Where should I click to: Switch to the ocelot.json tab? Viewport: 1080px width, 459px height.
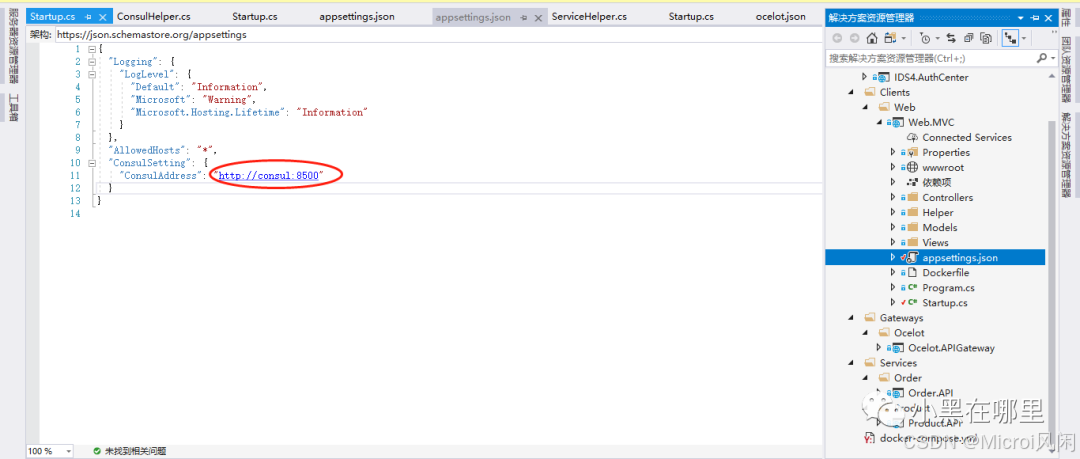[x=780, y=17]
